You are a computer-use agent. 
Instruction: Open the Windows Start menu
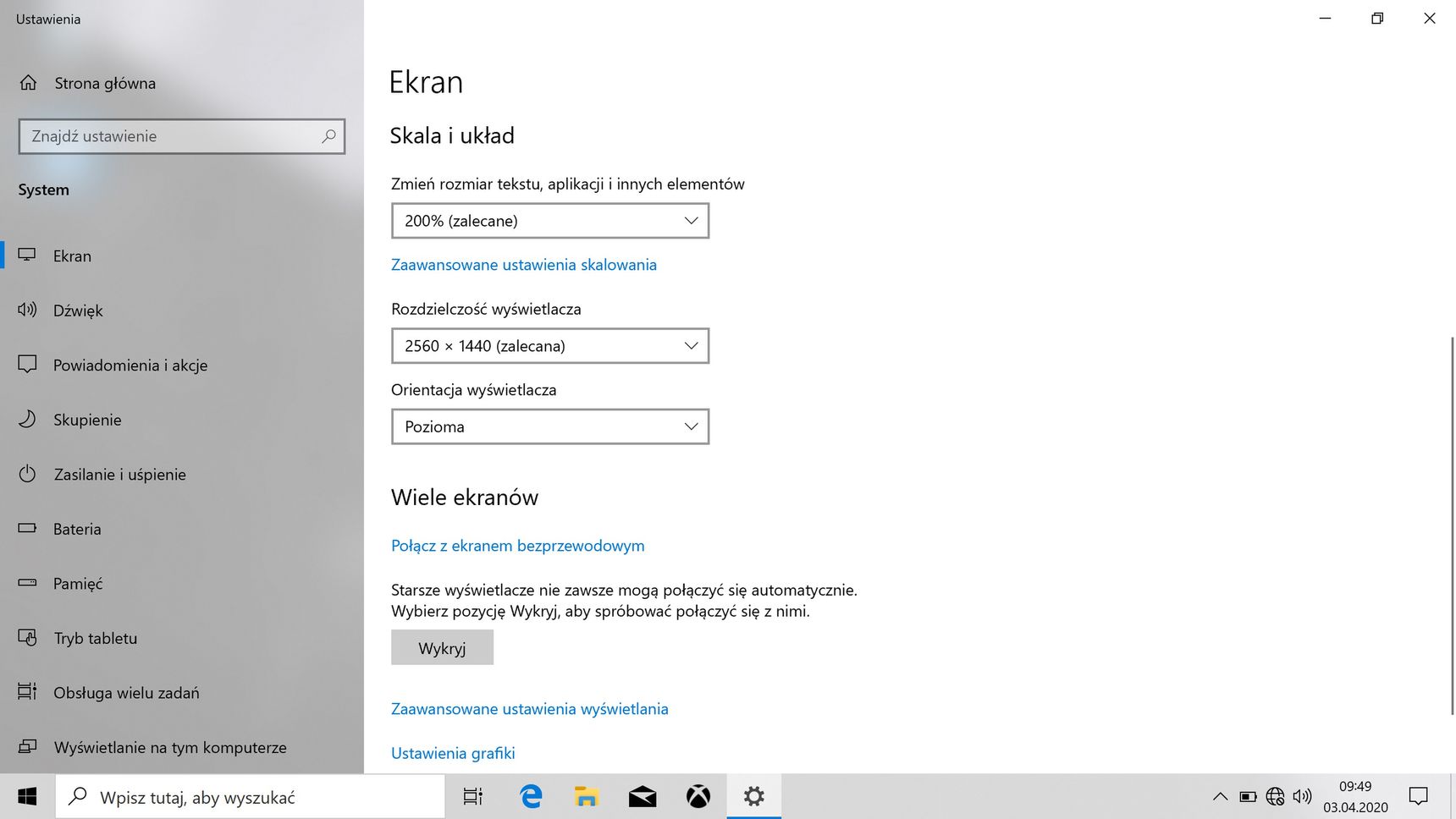[27, 796]
